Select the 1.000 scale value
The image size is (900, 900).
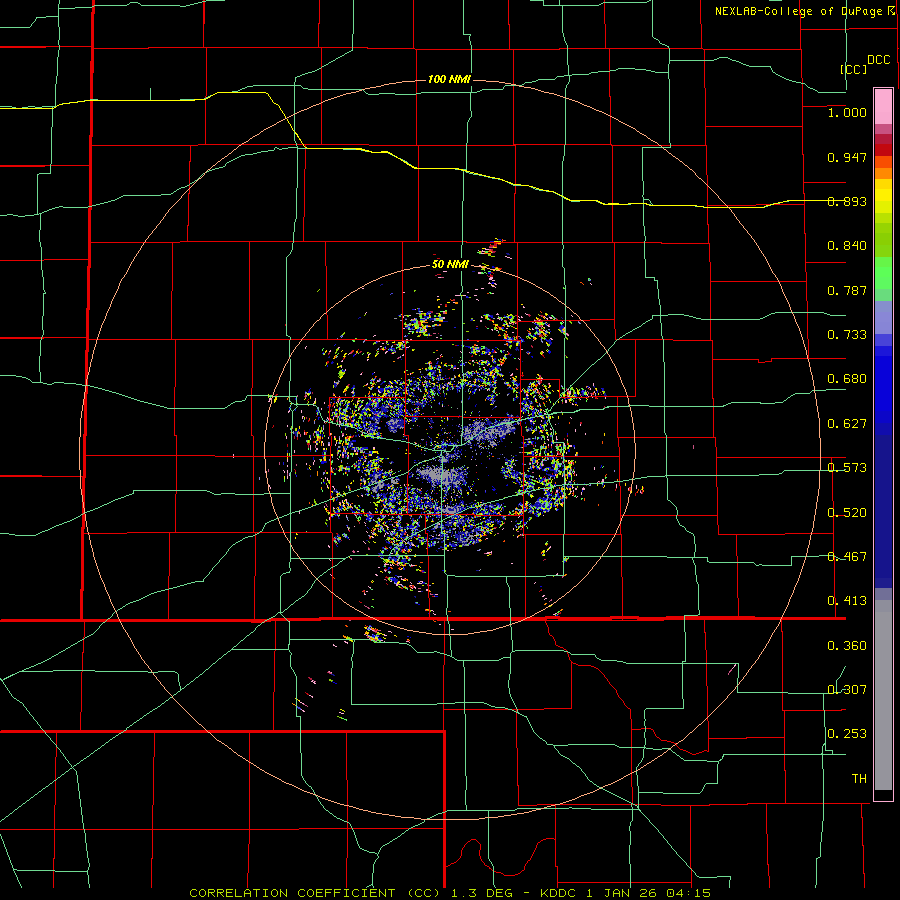coord(847,112)
